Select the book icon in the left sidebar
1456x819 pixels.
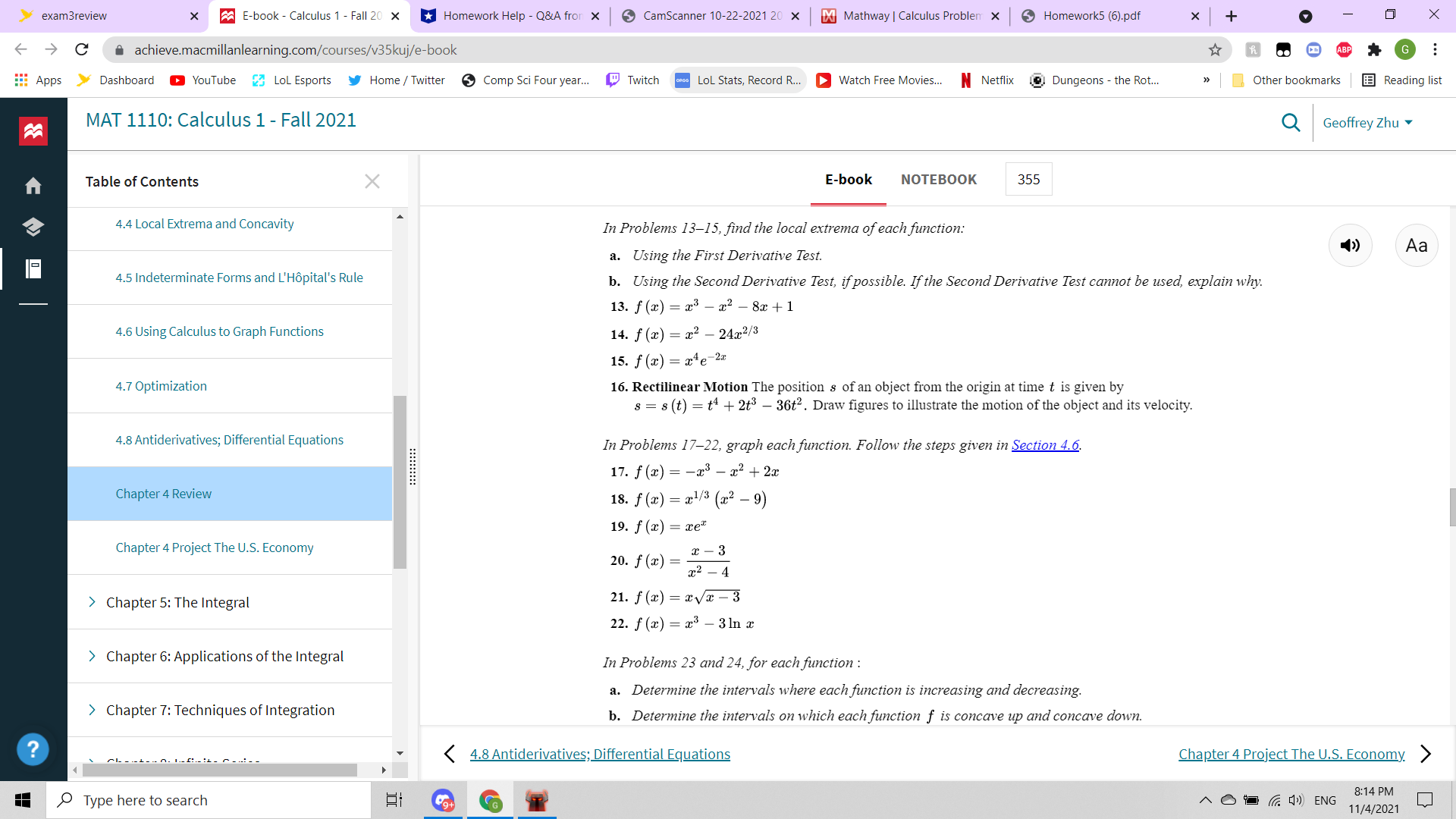click(x=33, y=227)
